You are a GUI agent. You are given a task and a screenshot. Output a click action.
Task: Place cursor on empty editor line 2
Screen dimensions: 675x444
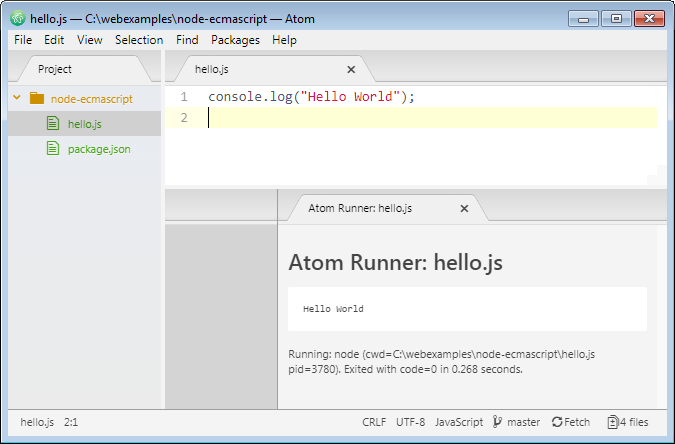click(411, 118)
